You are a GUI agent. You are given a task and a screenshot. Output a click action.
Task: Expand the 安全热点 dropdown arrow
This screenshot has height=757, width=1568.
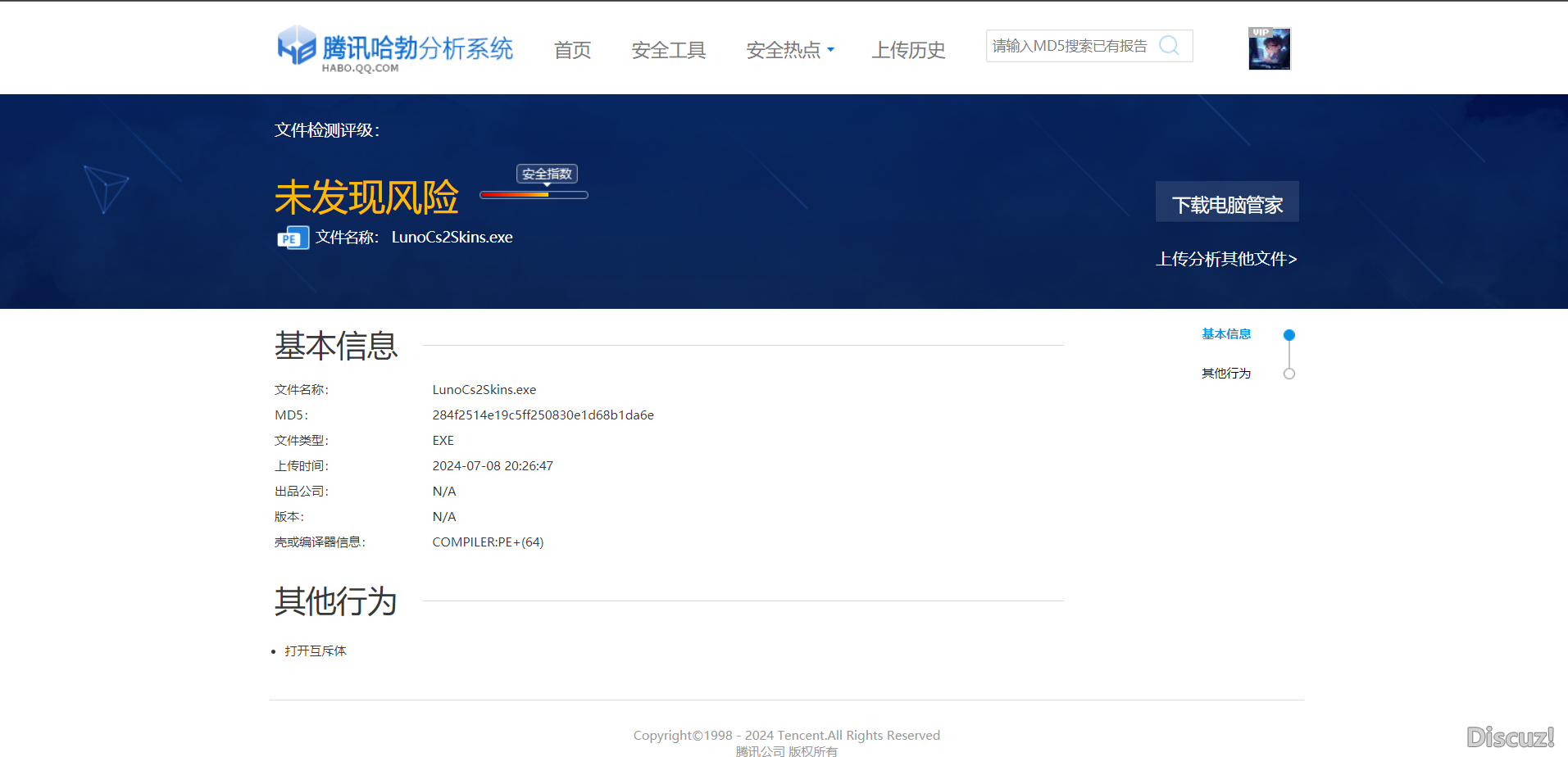831,50
